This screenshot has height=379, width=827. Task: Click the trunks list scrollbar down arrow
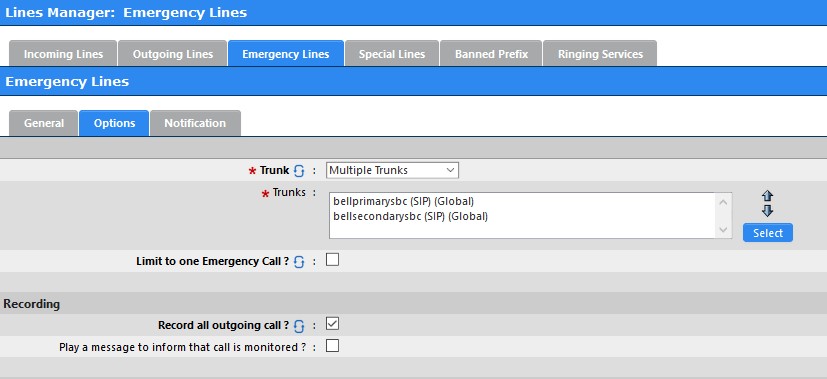[723, 230]
